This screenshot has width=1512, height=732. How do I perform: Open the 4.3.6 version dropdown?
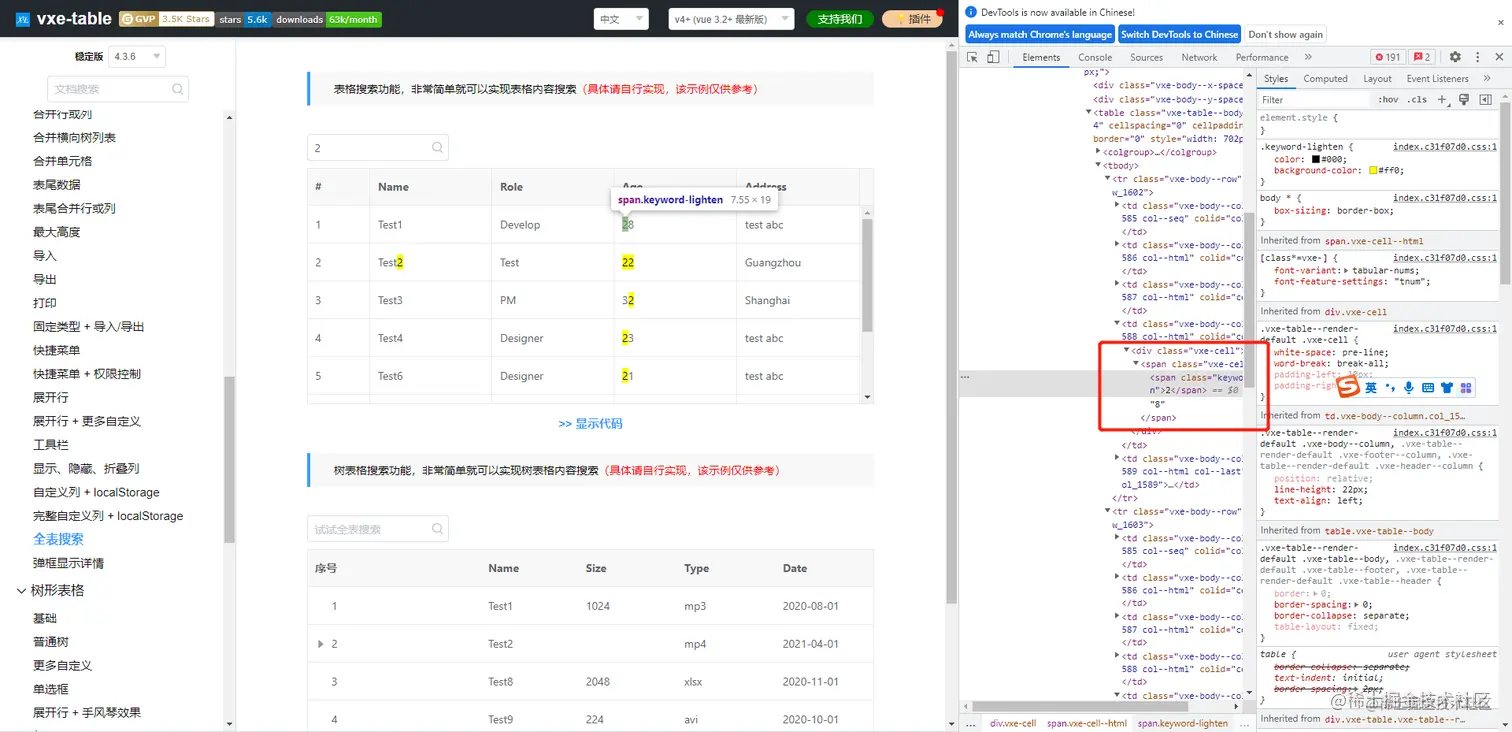click(137, 57)
